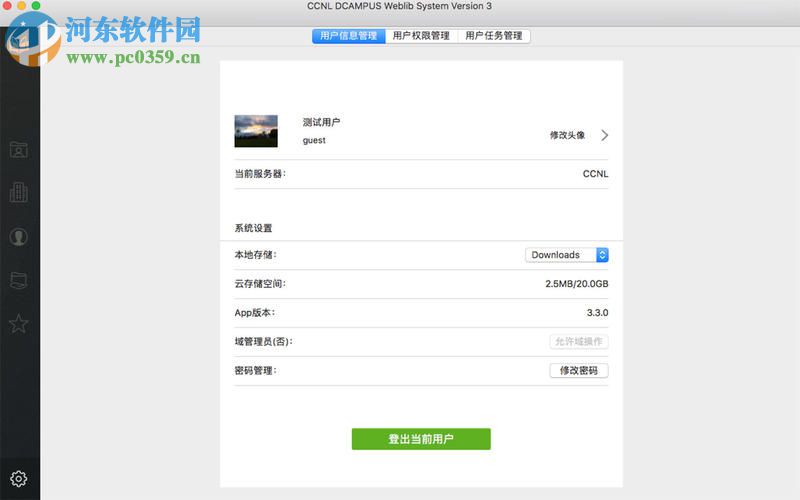This screenshot has width=800, height=500.
Task: Open the user profile sidebar icon
Action: (19, 237)
